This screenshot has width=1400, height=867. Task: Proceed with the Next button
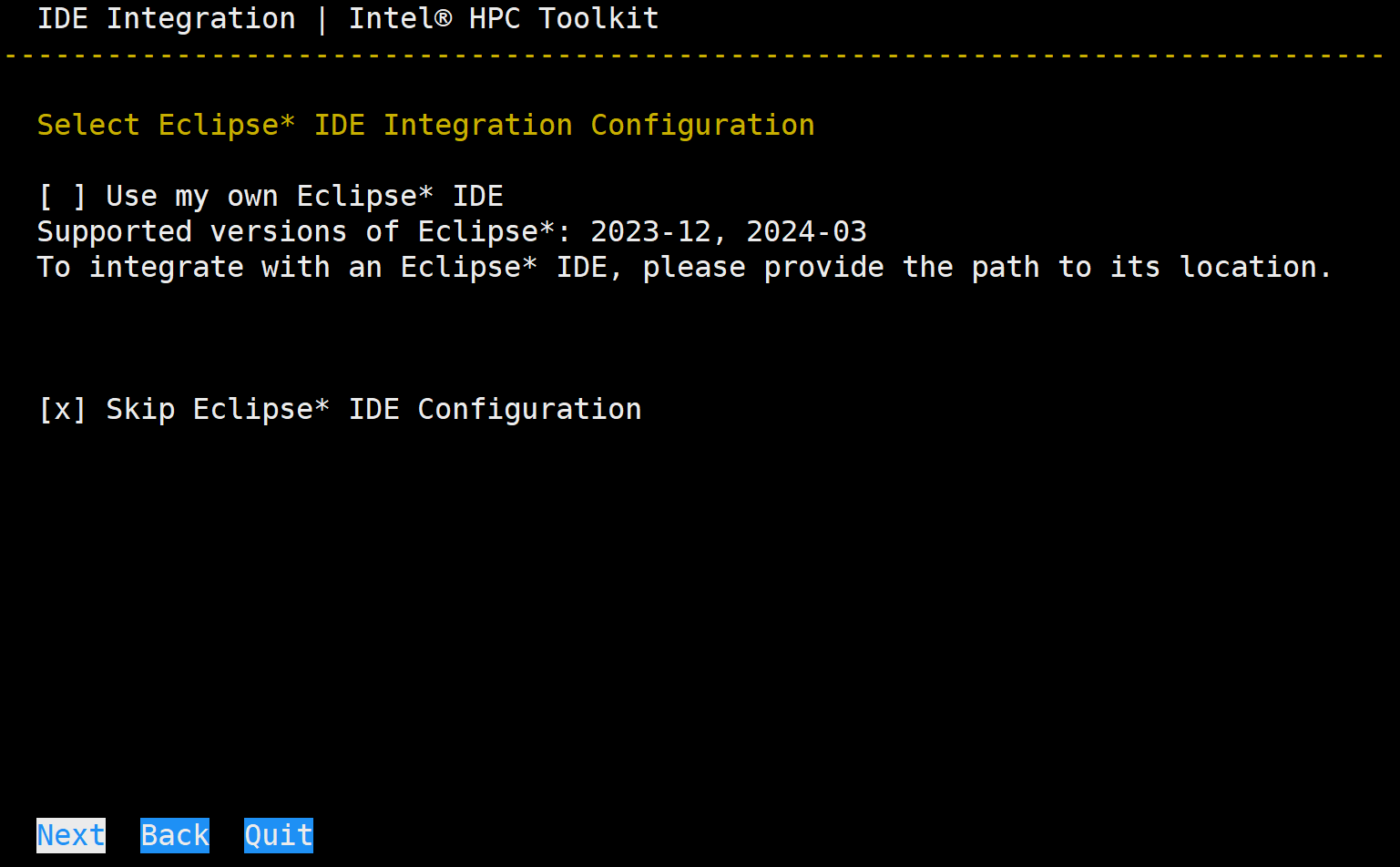[x=71, y=835]
